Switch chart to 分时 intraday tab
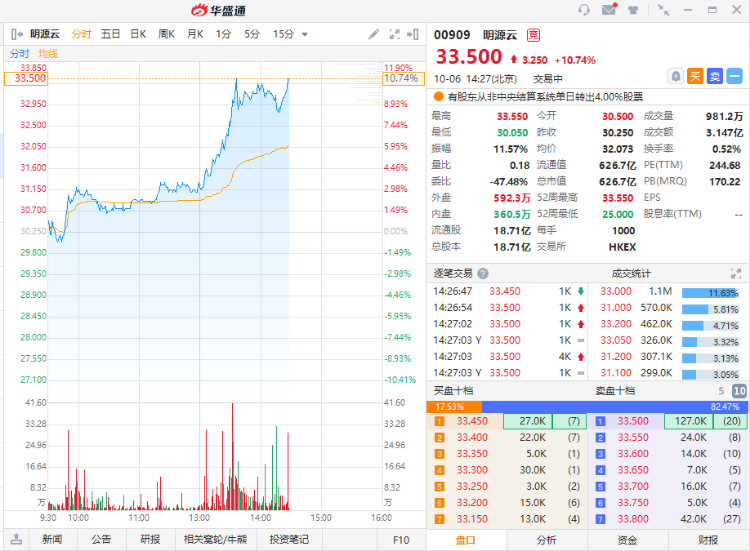The width and height of the screenshot is (750, 551). click(81, 34)
